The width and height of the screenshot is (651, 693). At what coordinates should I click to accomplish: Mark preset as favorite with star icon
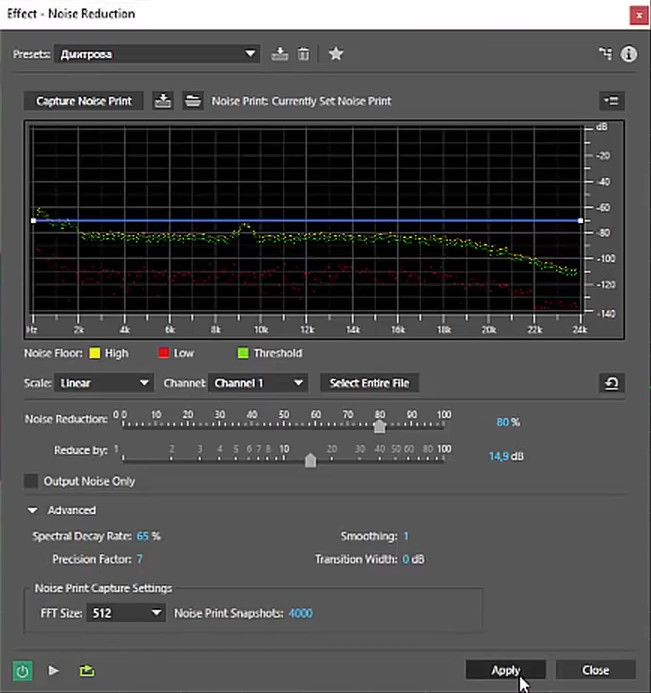point(336,54)
